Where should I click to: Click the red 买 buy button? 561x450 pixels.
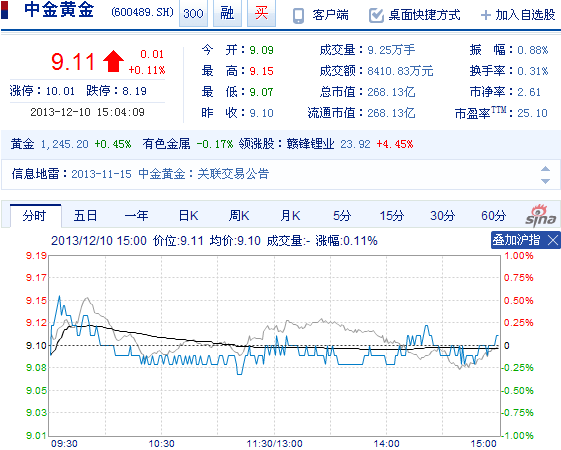(261, 13)
